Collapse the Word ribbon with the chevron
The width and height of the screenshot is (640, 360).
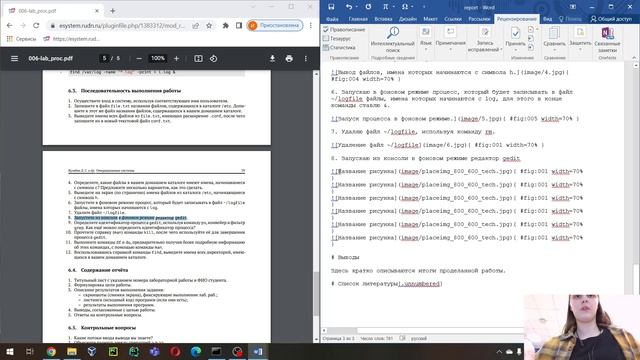pyautogui.click(x=634, y=58)
